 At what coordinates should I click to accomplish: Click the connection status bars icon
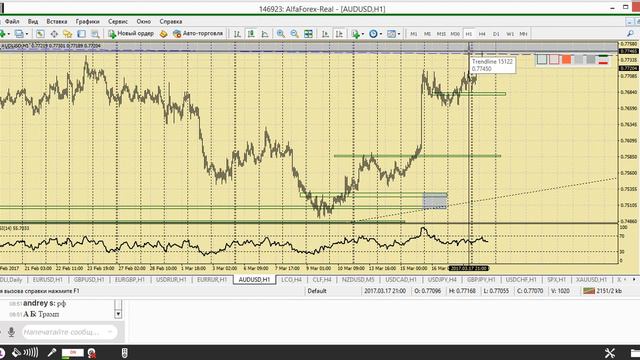click(589, 291)
